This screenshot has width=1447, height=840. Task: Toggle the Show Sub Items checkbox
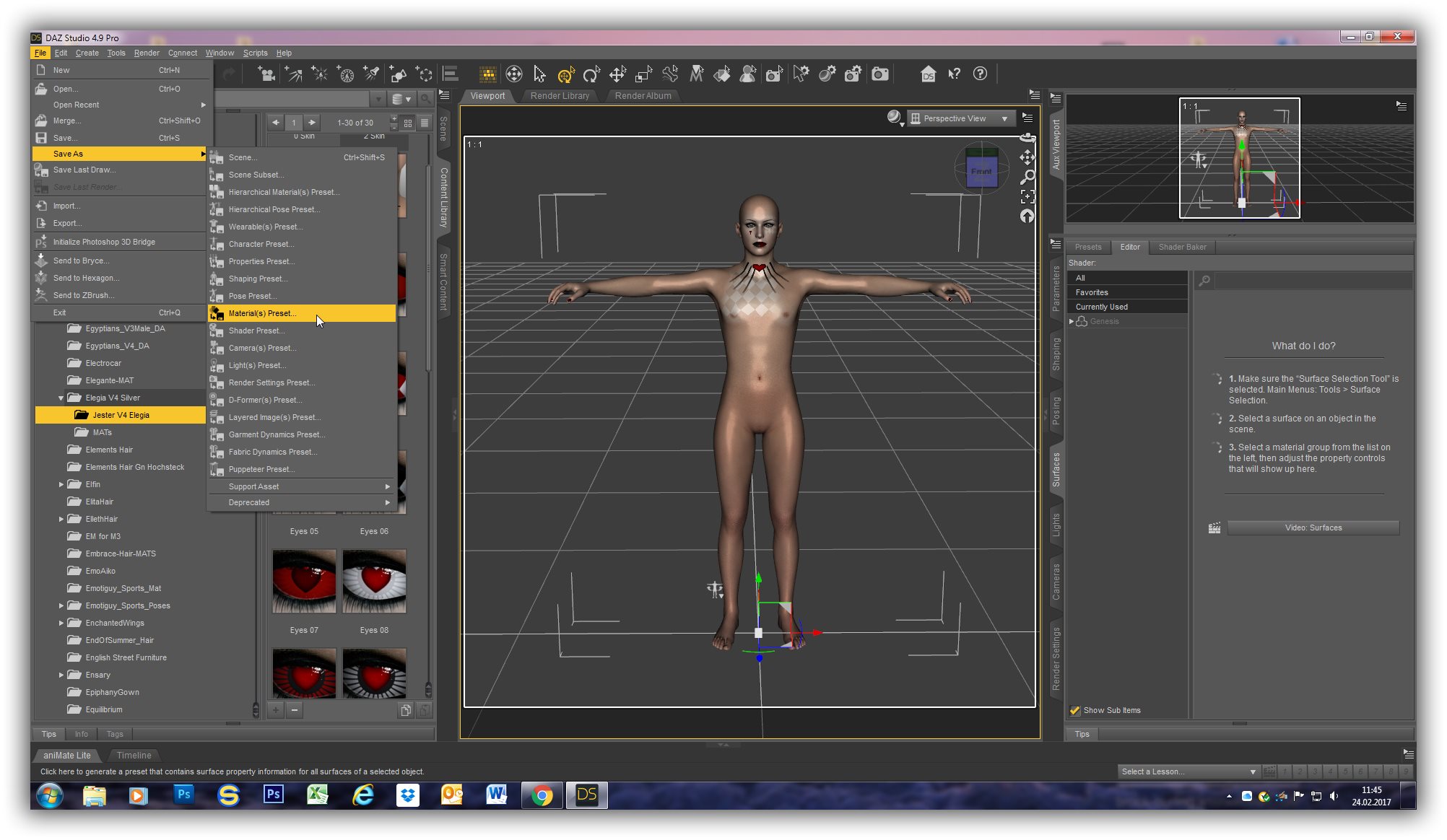(1075, 711)
